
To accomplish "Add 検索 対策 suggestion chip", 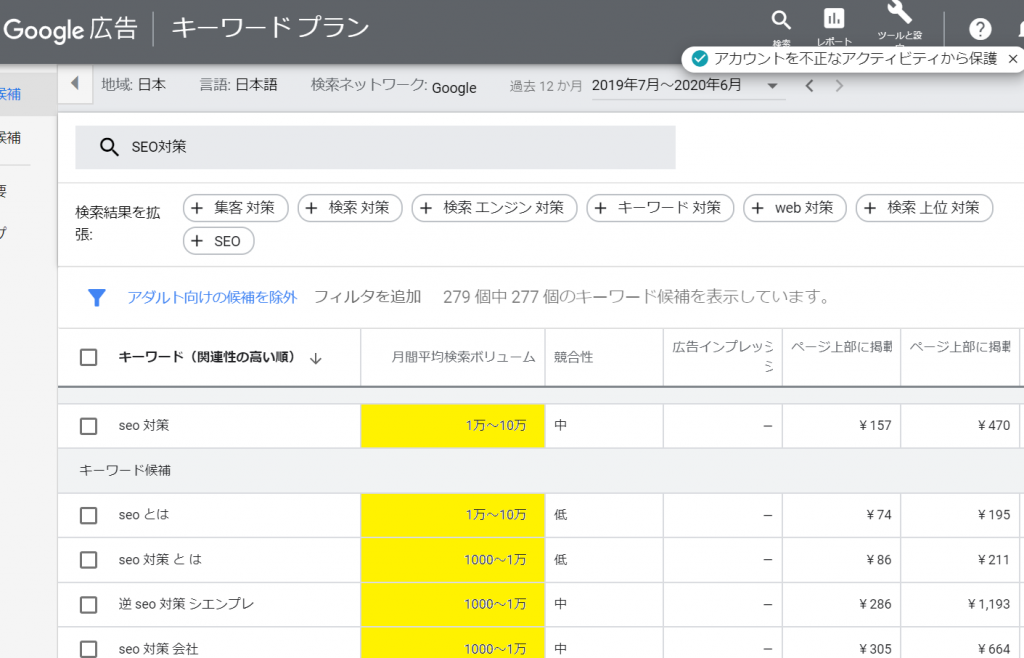I will point(350,208).
